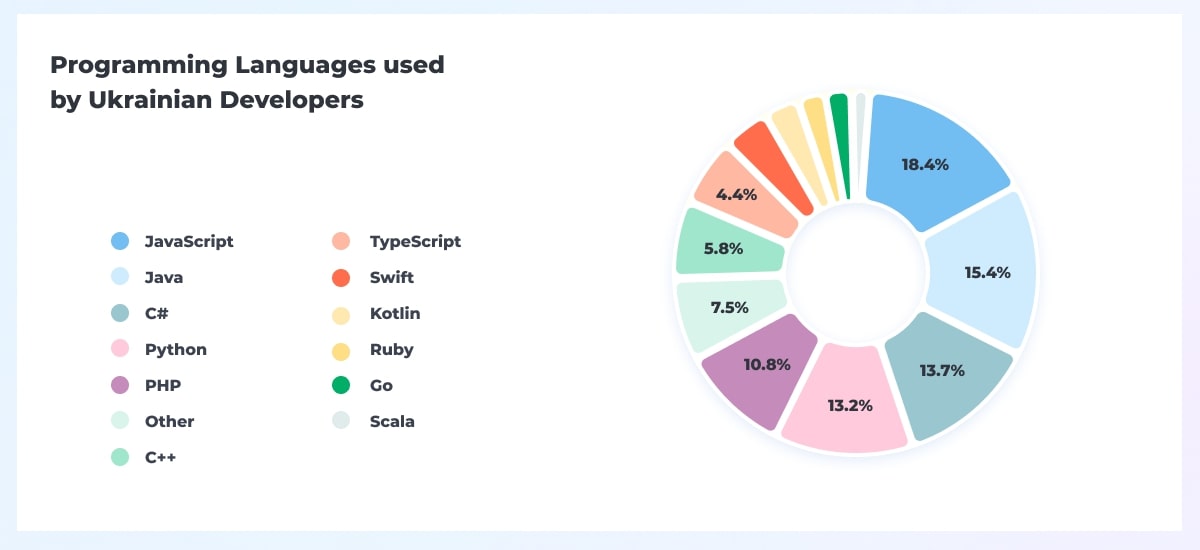Click the TypeScript legend color dot
This screenshot has width=1200, height=550.
[x=341, y=241]
